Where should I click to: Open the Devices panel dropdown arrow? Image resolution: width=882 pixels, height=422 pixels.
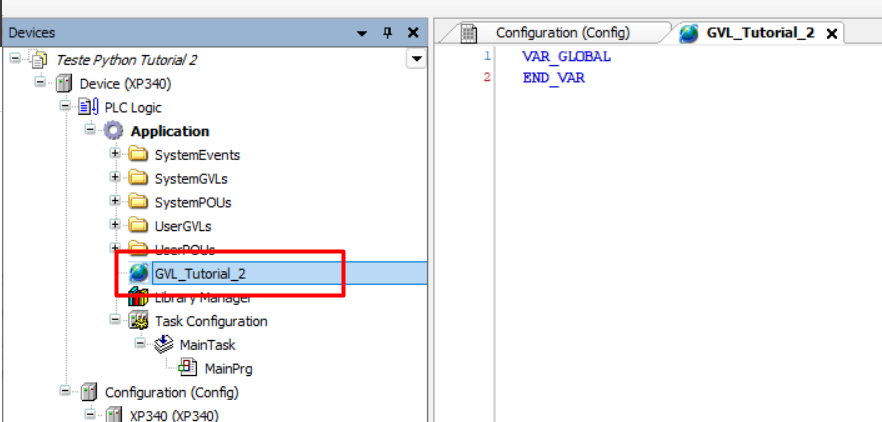click(362, 34)
